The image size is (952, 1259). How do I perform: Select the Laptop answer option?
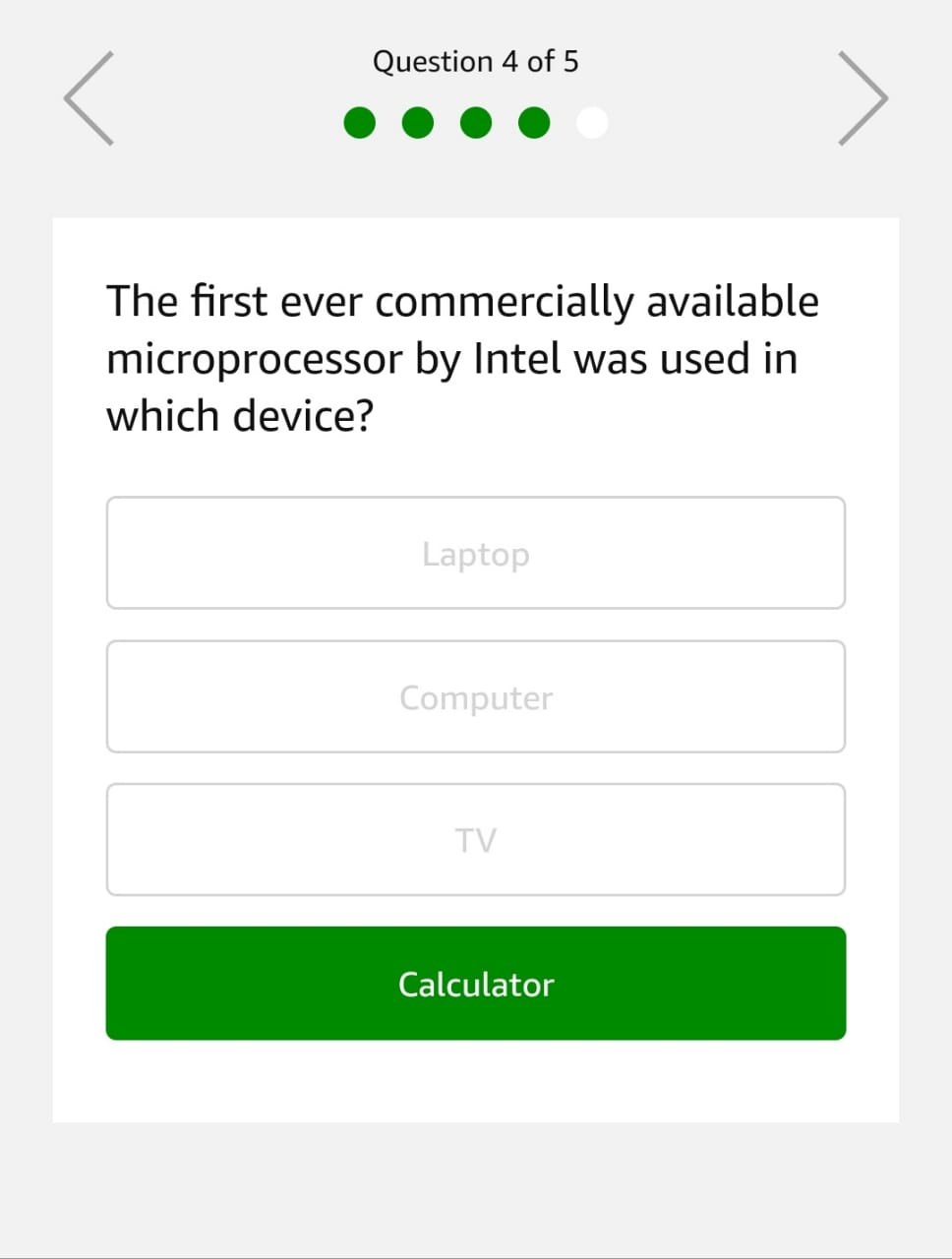point(476,553)
